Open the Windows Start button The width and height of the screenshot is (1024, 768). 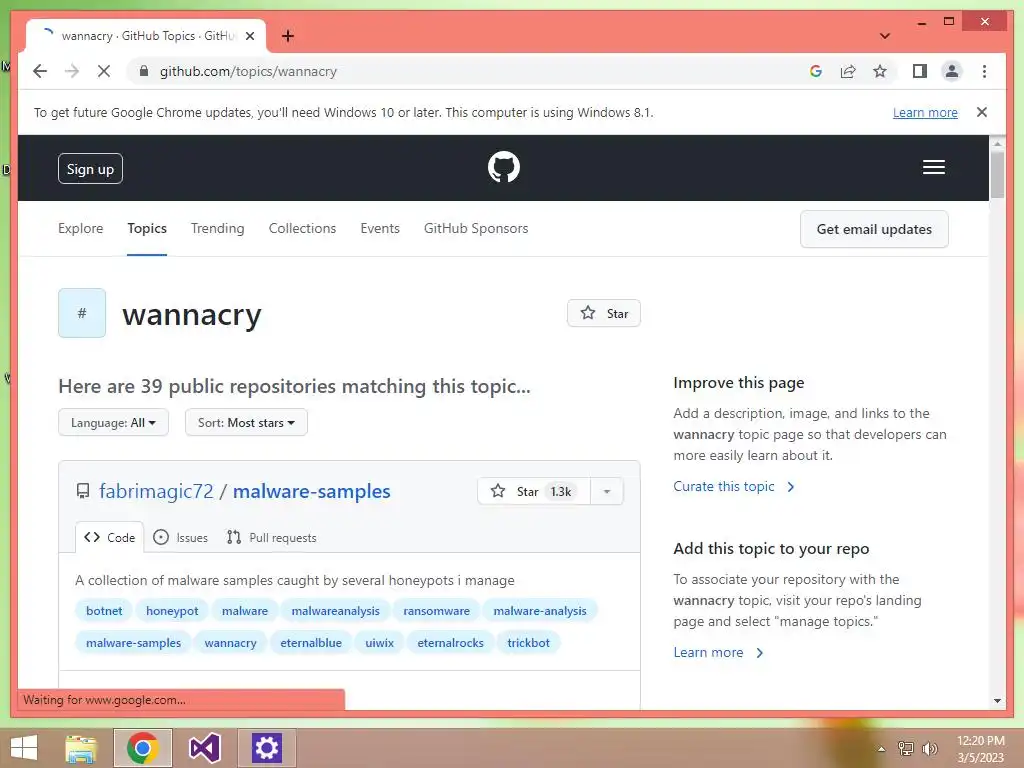coord(24,748)
